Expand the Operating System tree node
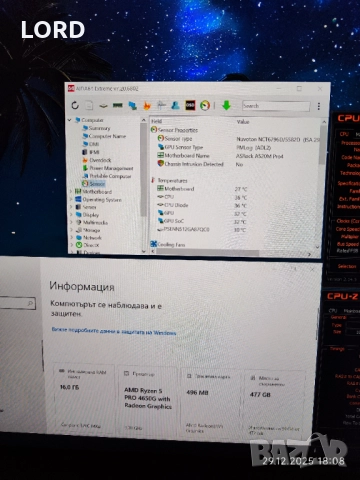360x480 pixels. point(71,199)
